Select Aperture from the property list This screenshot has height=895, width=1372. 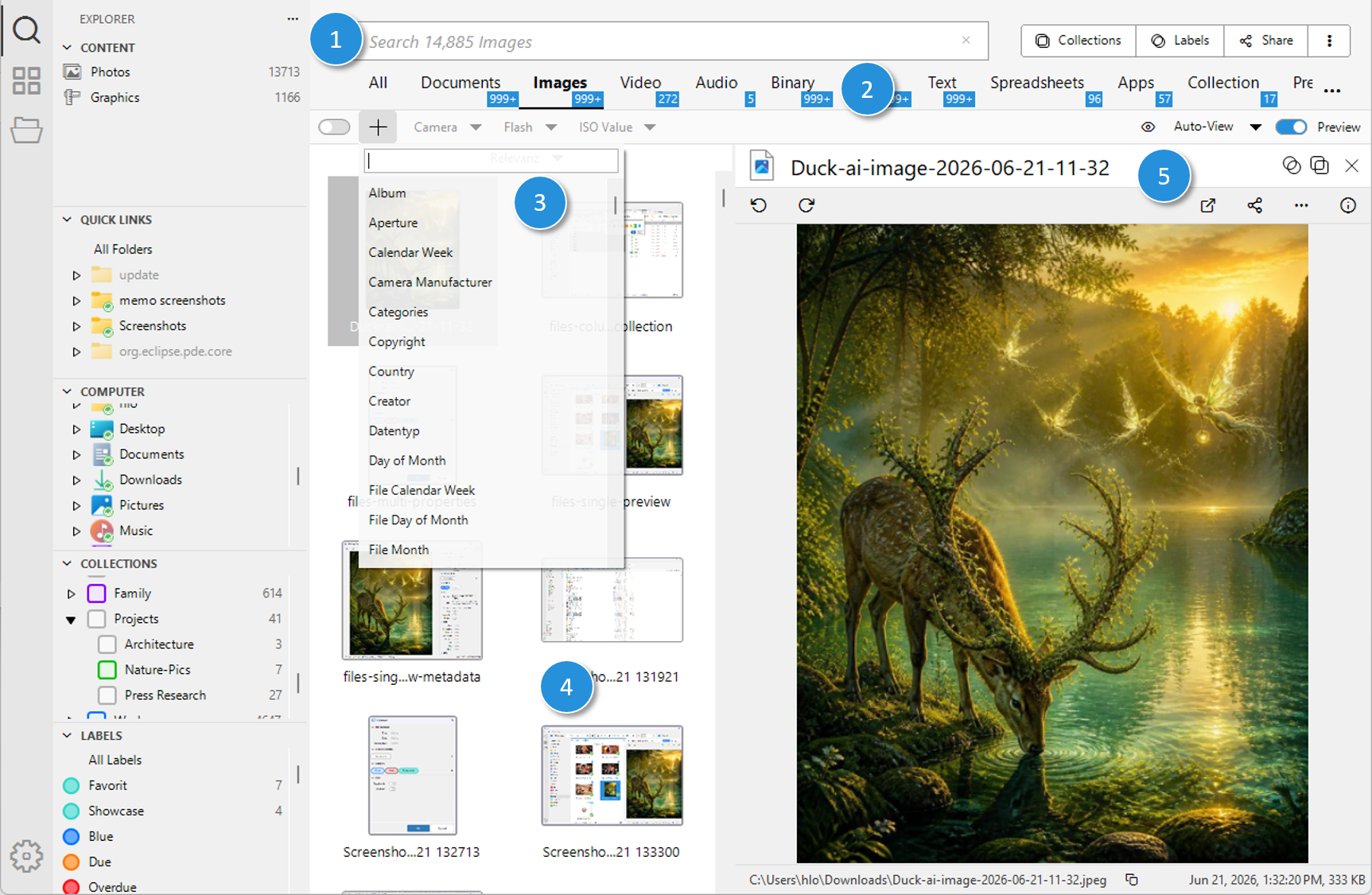coord(393,223)
